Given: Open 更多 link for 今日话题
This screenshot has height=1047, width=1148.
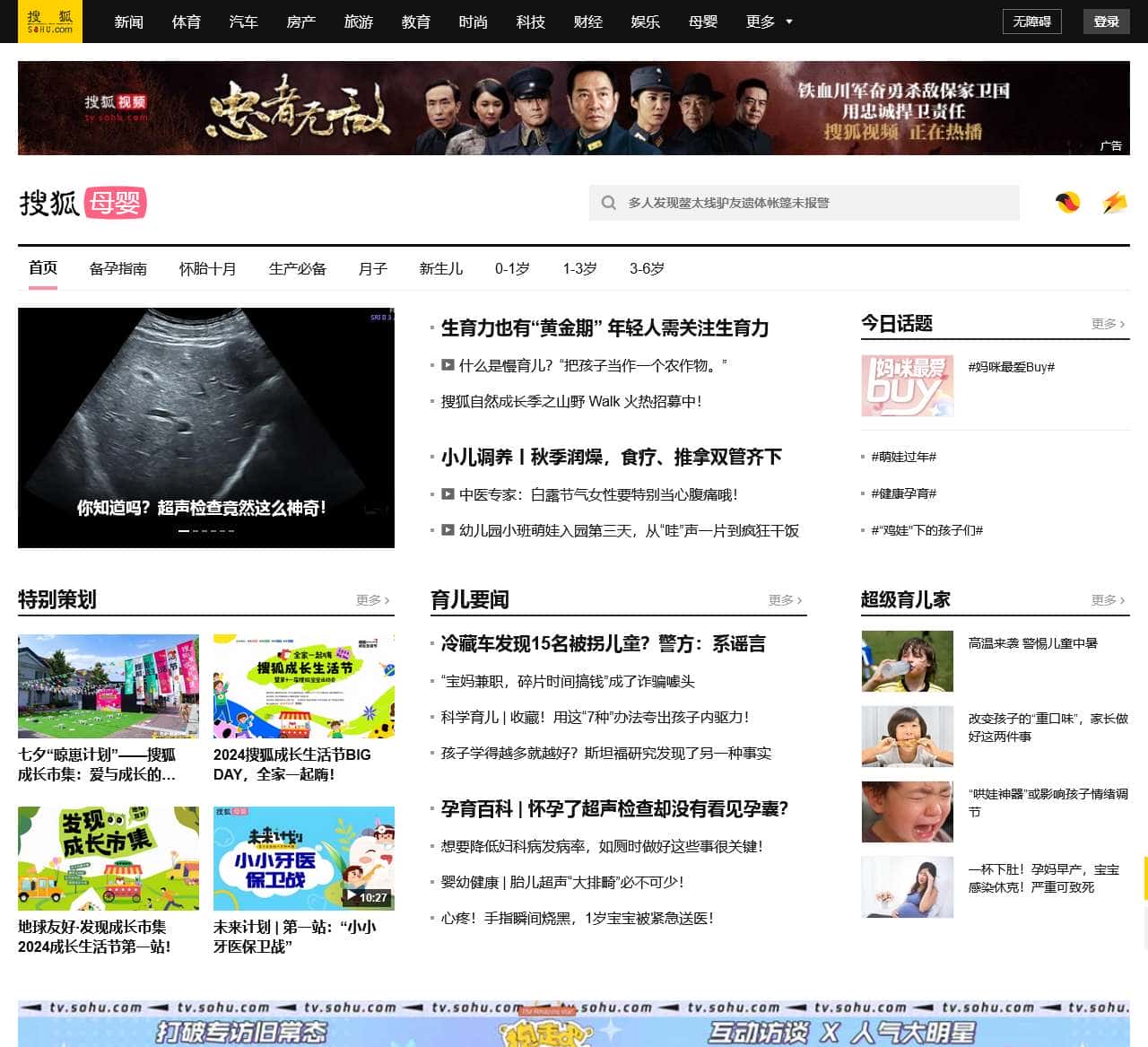Looking at the screenshot, I should [1109, 324].
